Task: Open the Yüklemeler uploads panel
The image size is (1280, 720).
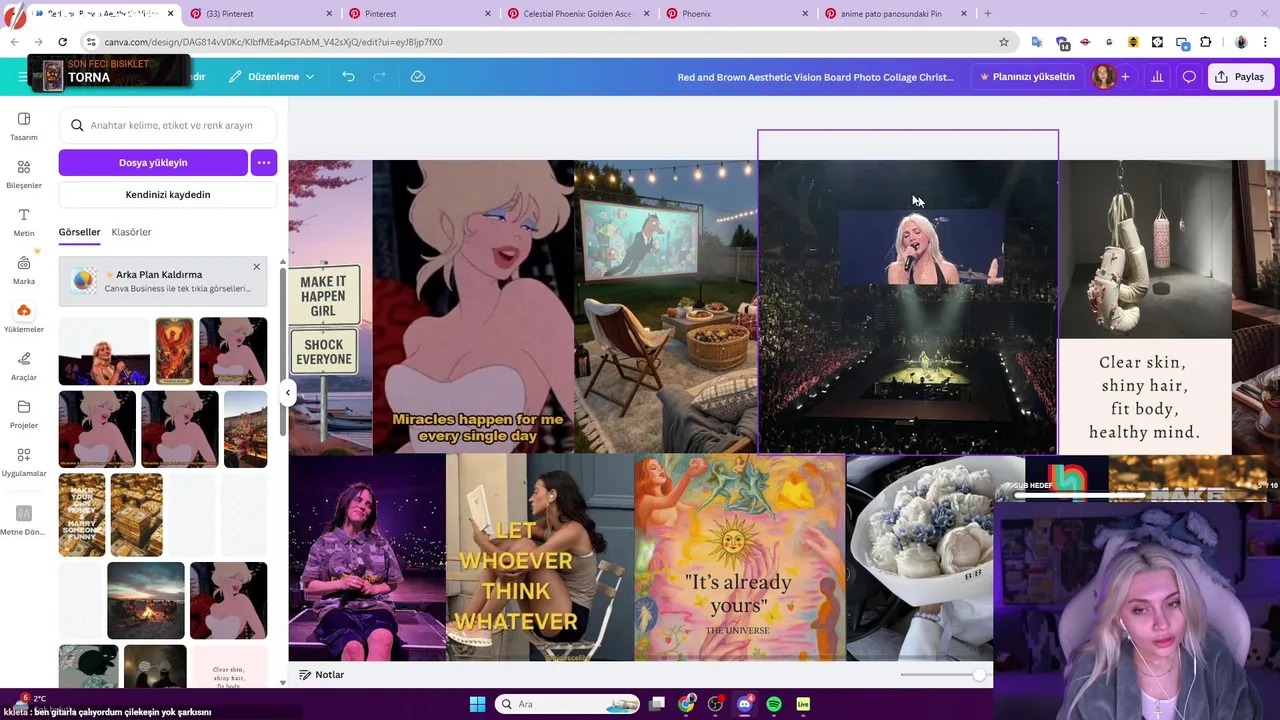Action: (24, 318)
